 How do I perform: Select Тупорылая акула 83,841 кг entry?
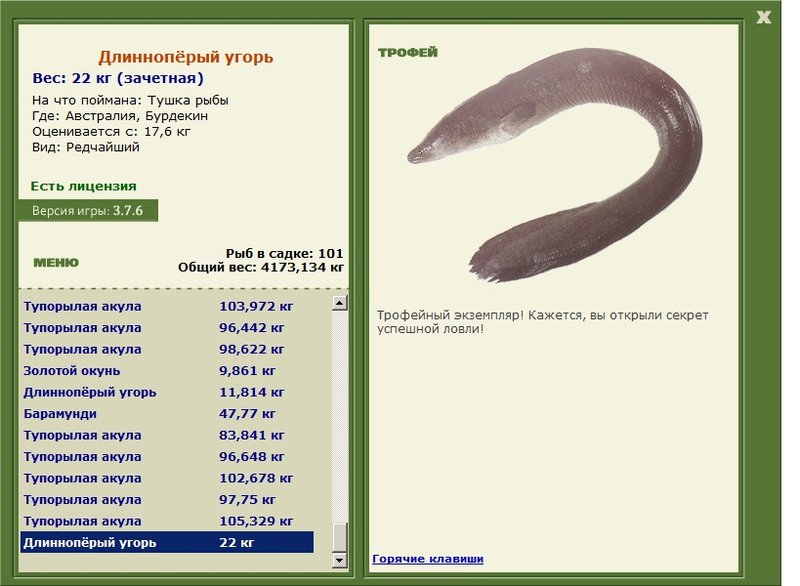pyautogui.click(x=167, y=435)
